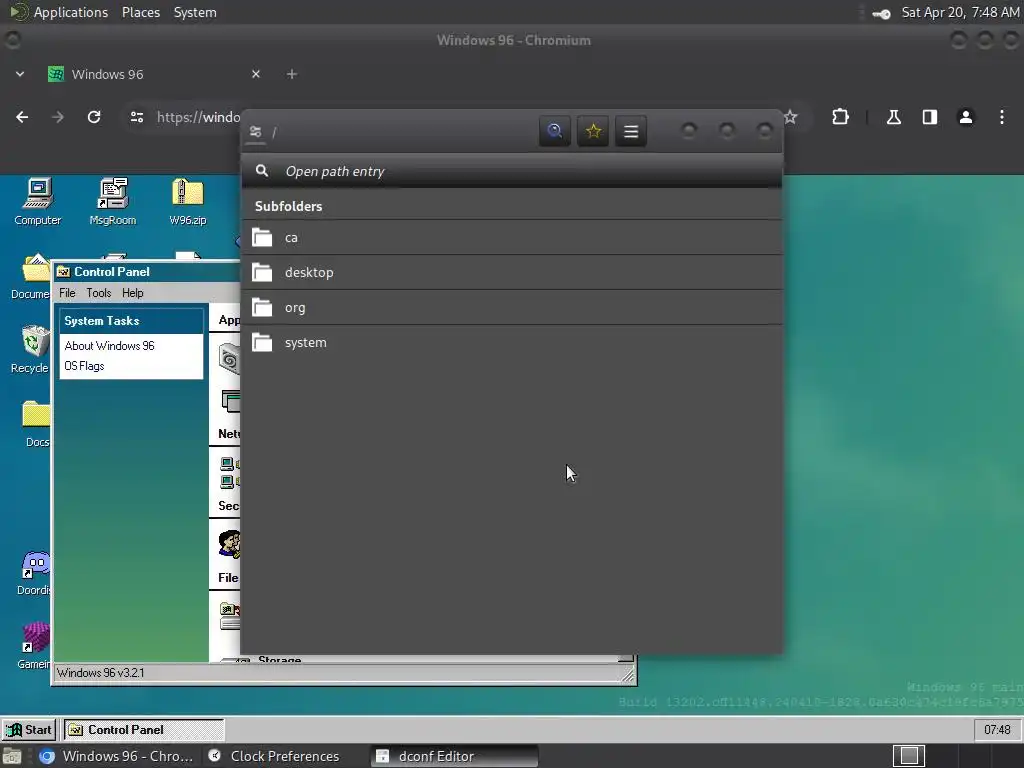Open Chromium labs flask icon

tap(893, 117)
